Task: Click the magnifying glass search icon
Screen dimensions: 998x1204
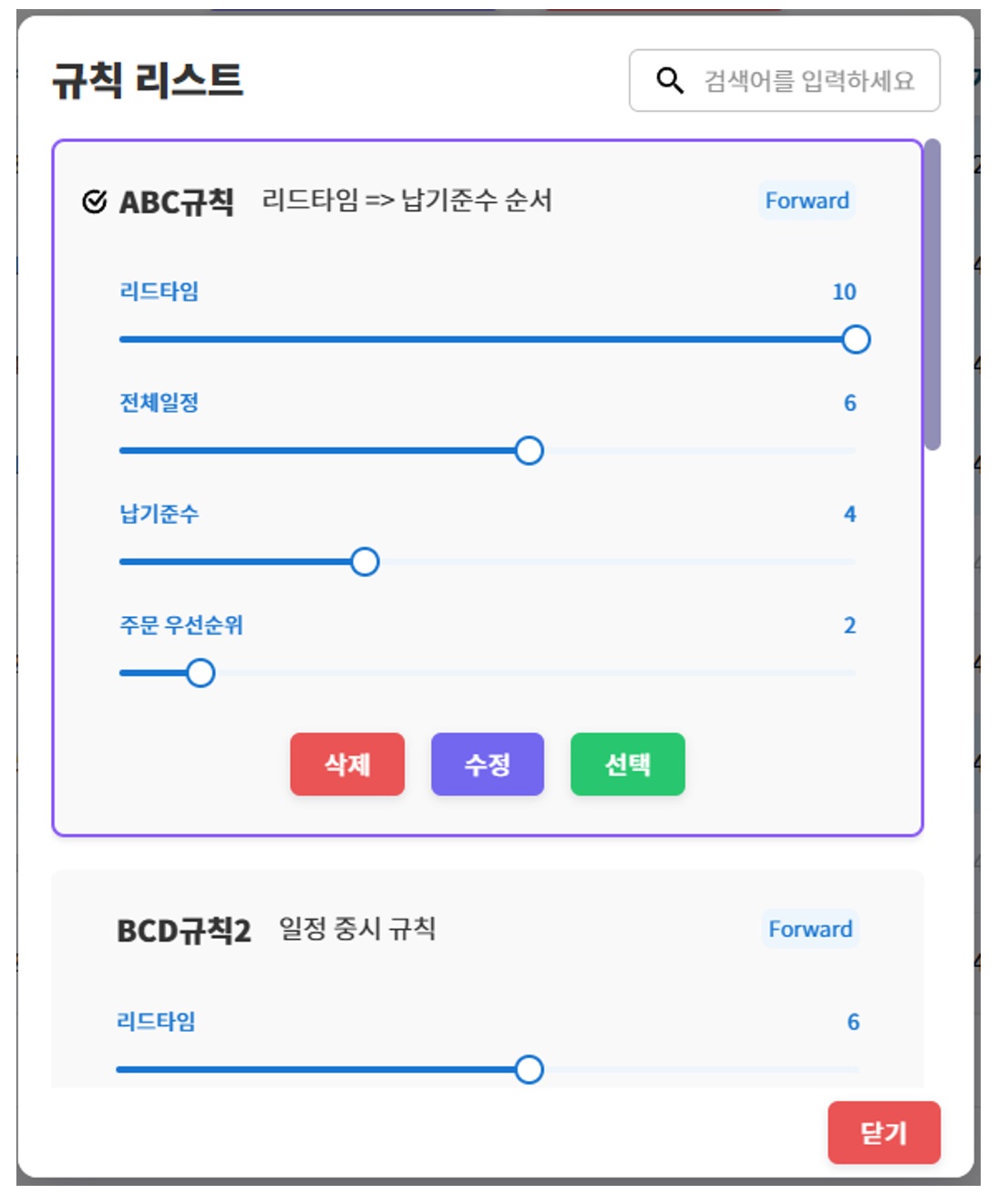Action: click(x=671, y=80)
